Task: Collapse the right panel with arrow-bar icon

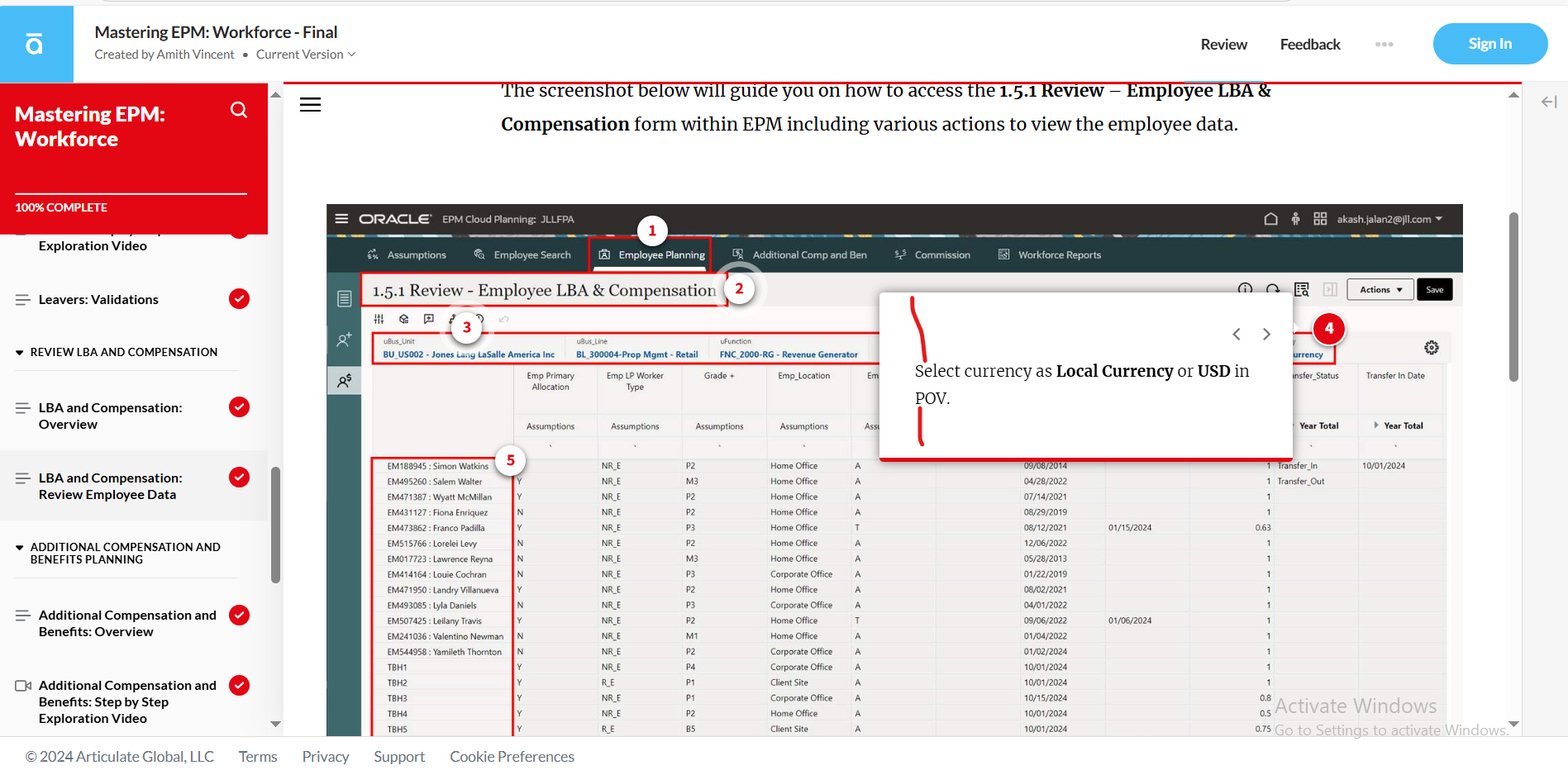Action: (x=1549, y=102)
